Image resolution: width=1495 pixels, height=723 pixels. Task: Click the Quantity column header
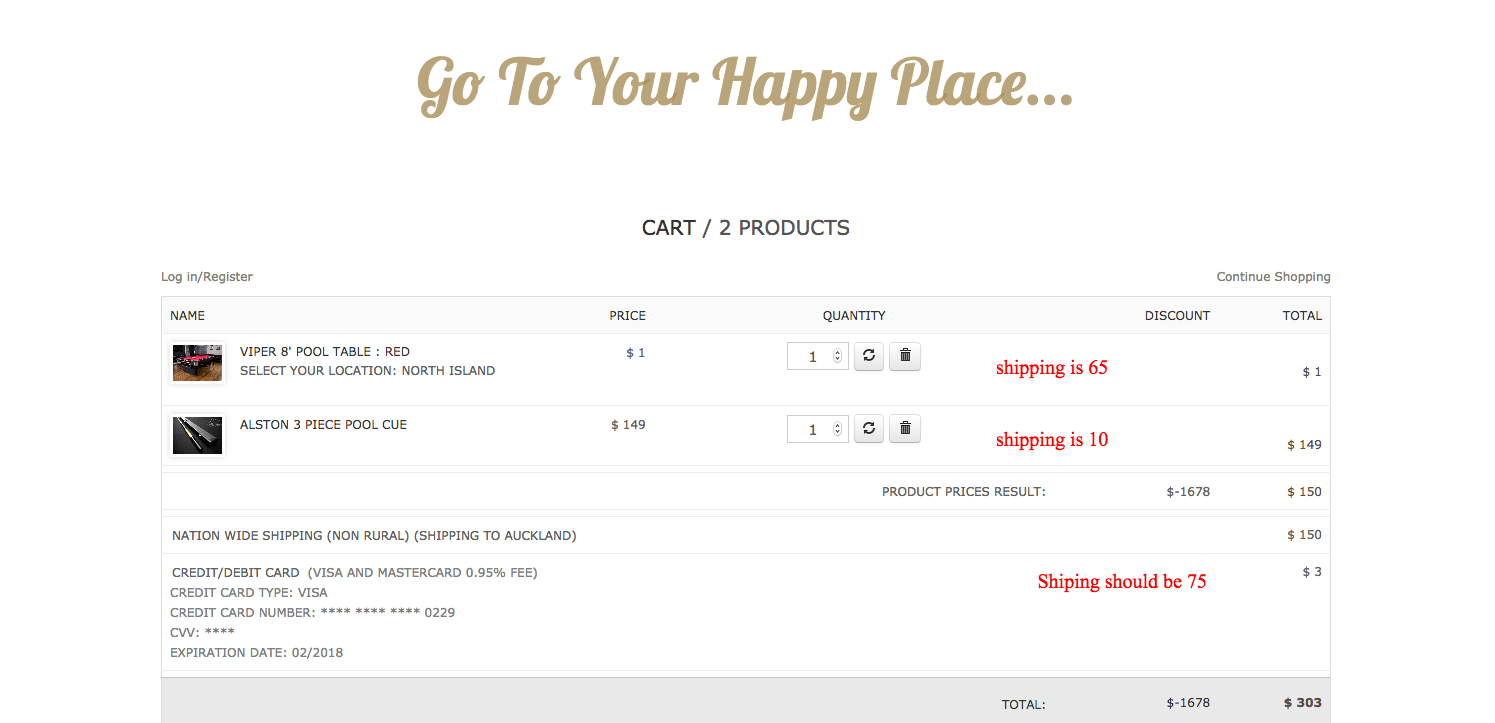[853, 316]
